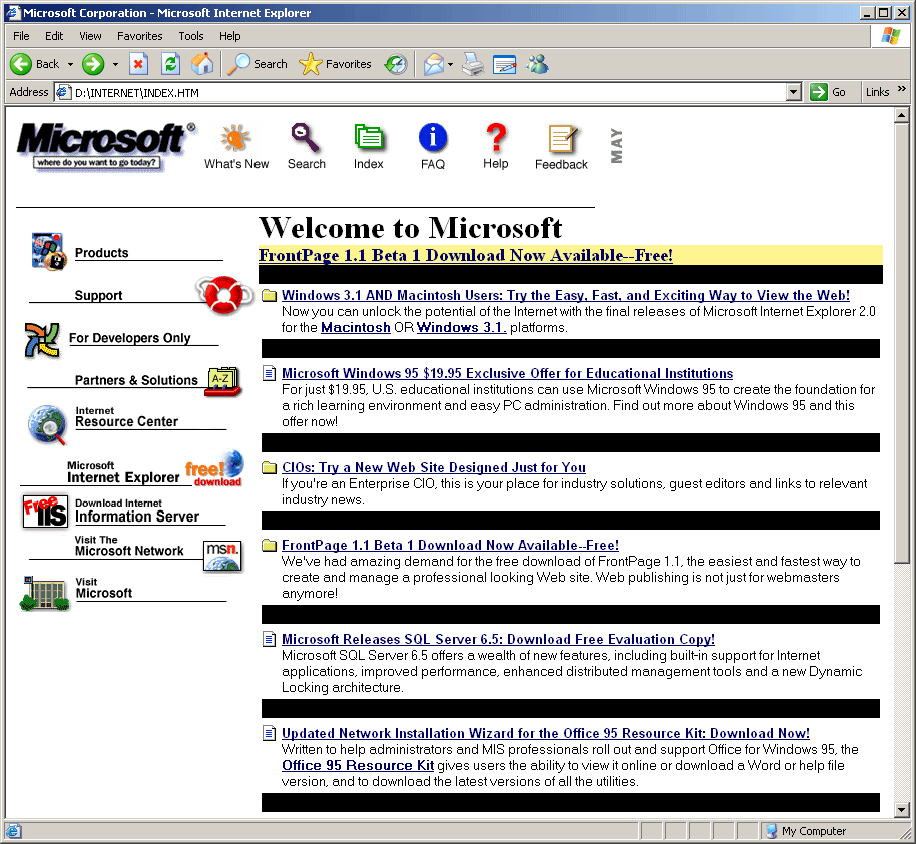Go to the Home page icon
The width and height of the screenshot is (916, 844).
[202, 64]
